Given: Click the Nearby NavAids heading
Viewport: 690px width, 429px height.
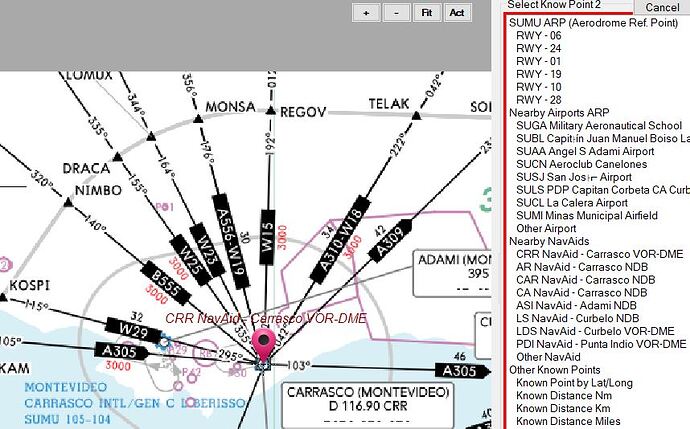Looking at the screenshot, I should pyautogui.click(x=549, y=241).
